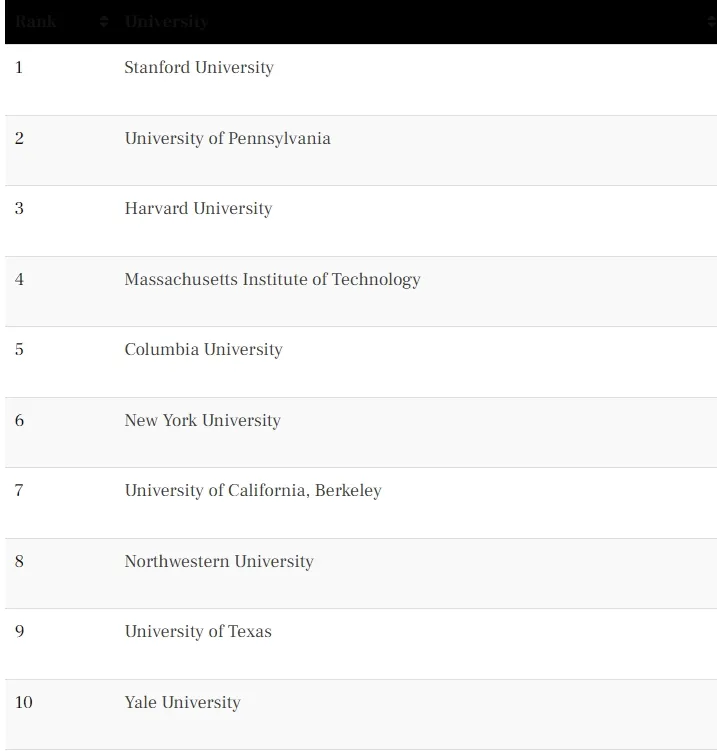Choose the Harvard University entry
The image size is (717, 751).
[x=198, y=208]
